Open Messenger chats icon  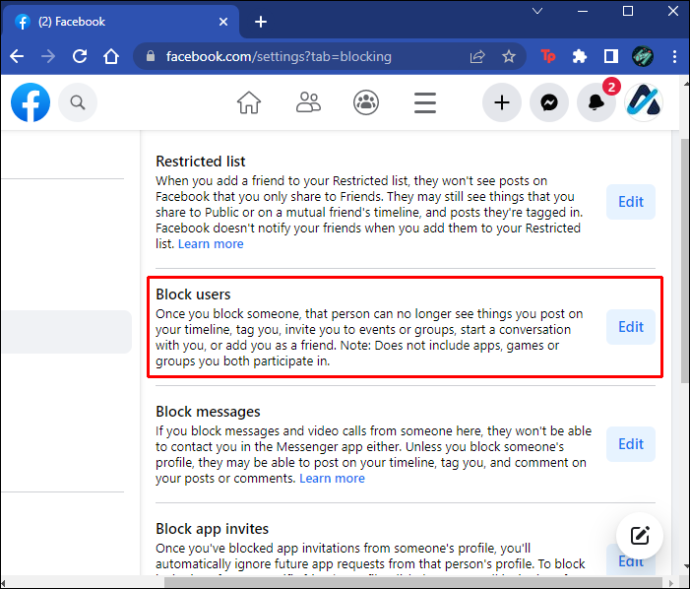549,103
